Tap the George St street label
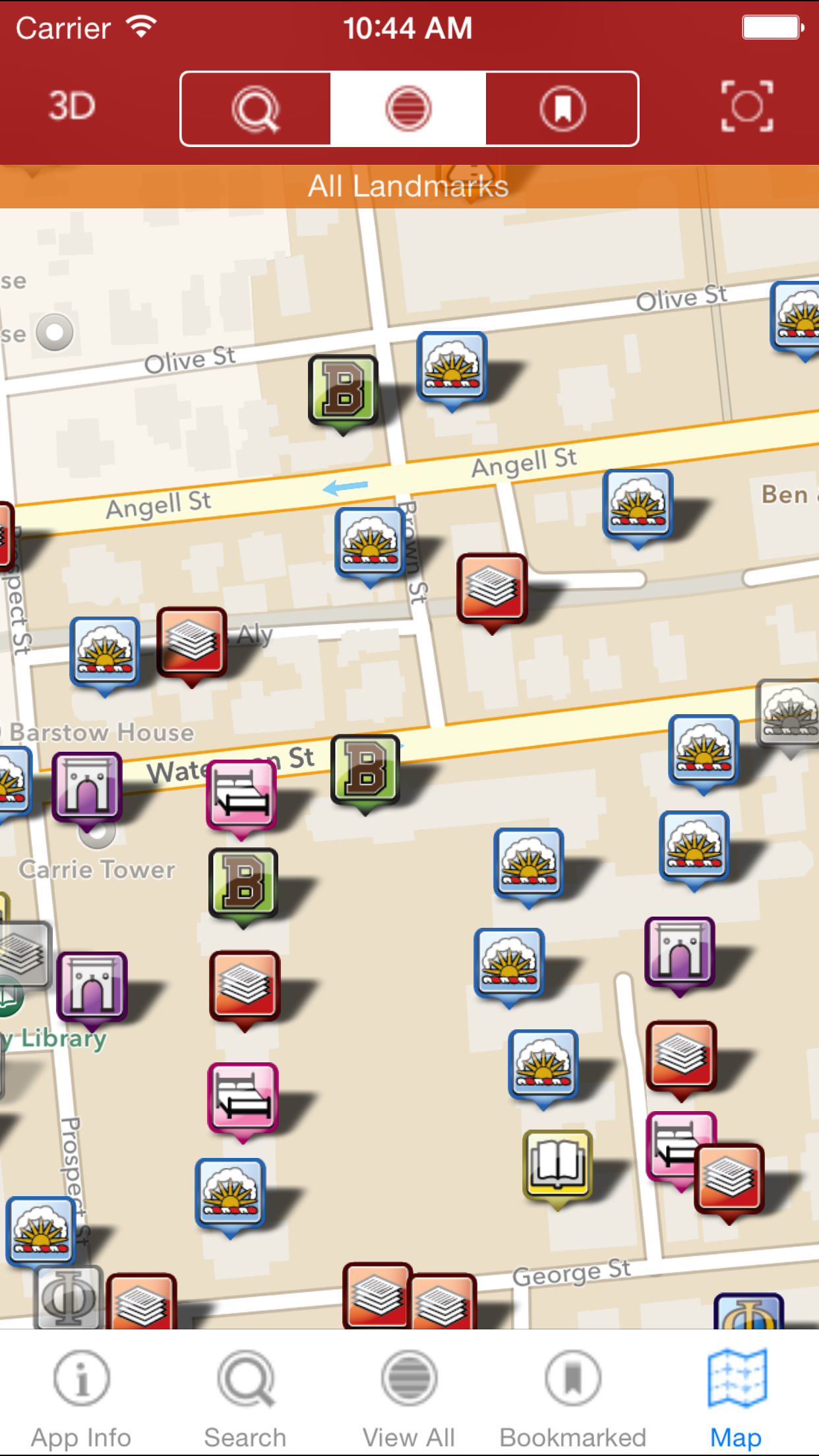 [x=572, y=1272]
